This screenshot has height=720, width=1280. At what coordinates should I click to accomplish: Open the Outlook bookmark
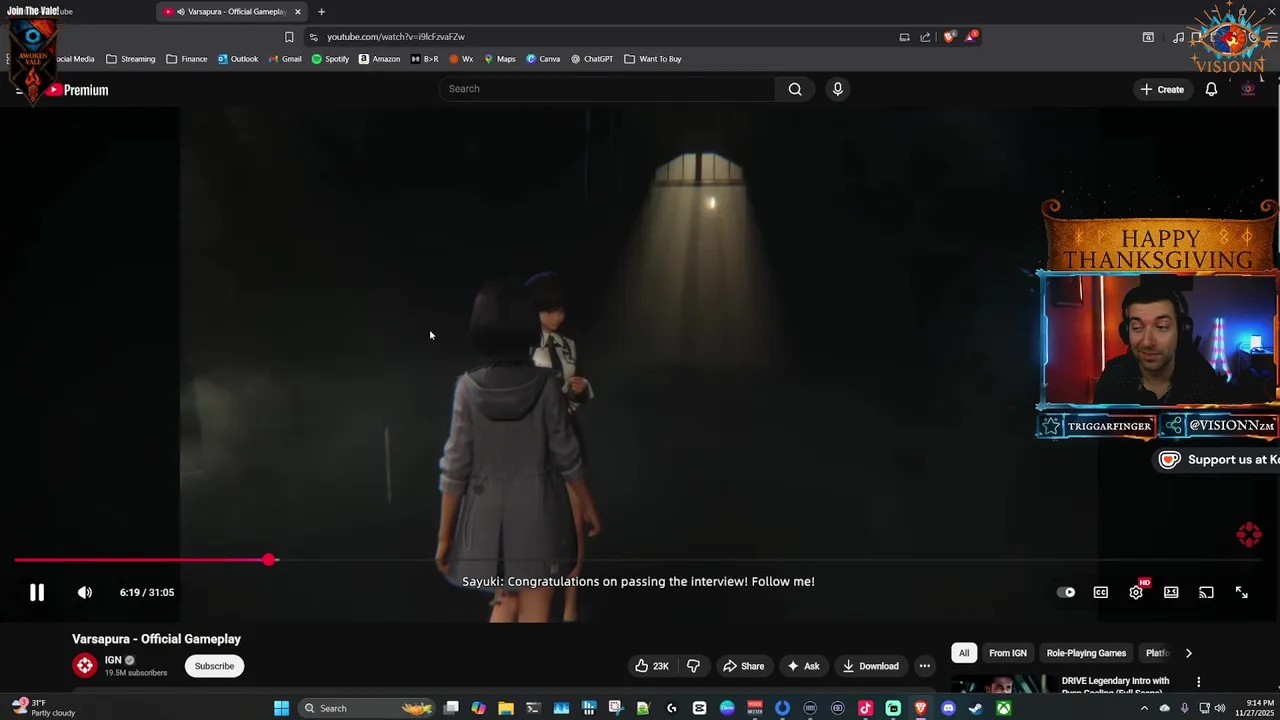[238, 59]
